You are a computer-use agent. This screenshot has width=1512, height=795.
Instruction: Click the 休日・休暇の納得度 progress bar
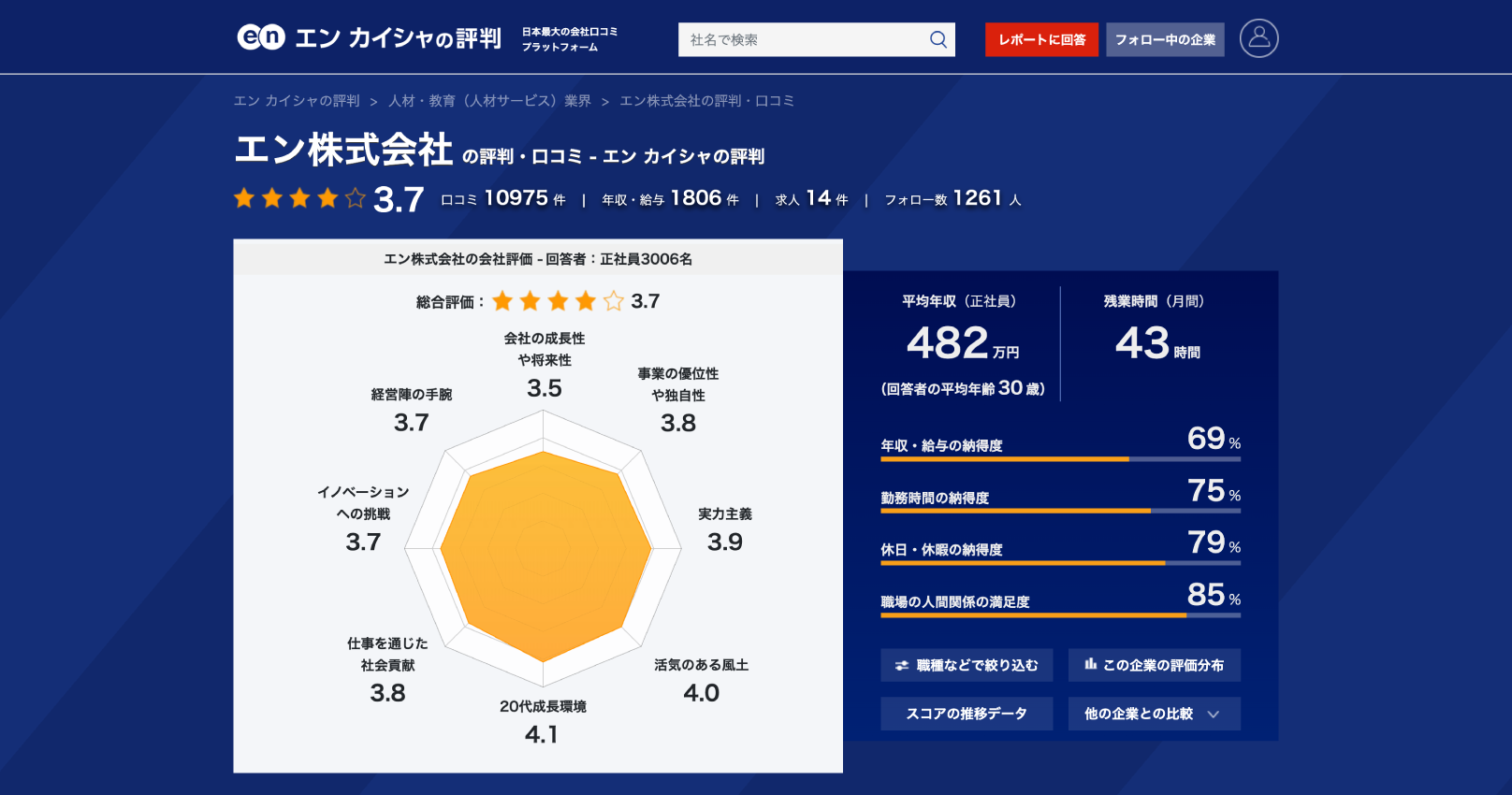tap(1060, 563)
